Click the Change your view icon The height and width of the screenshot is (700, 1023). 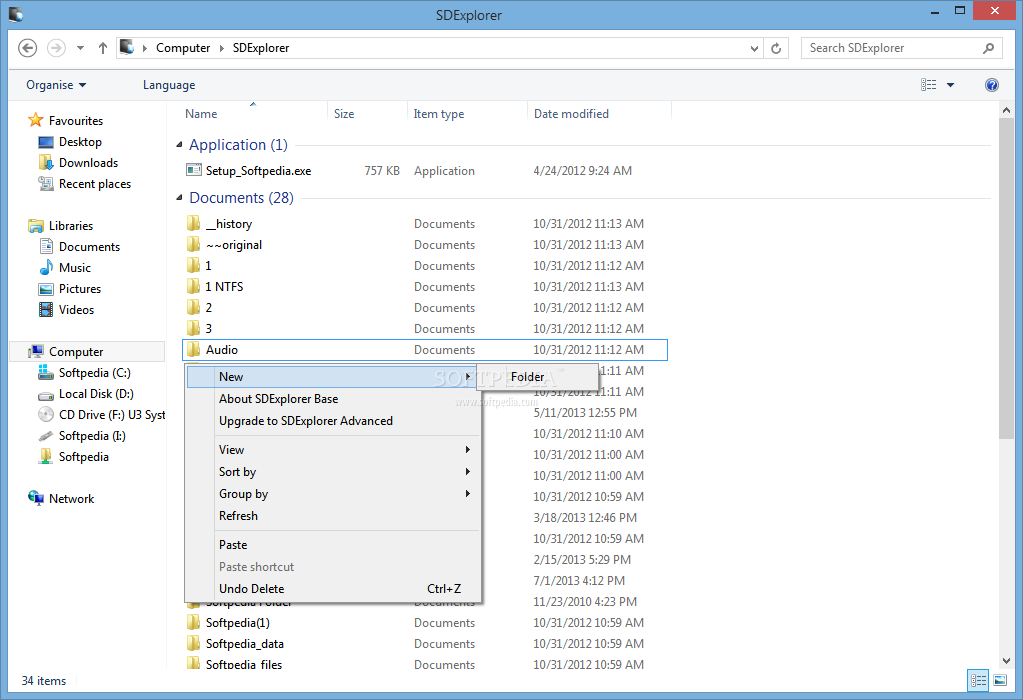pyautogui.click(x=928, y=85)
